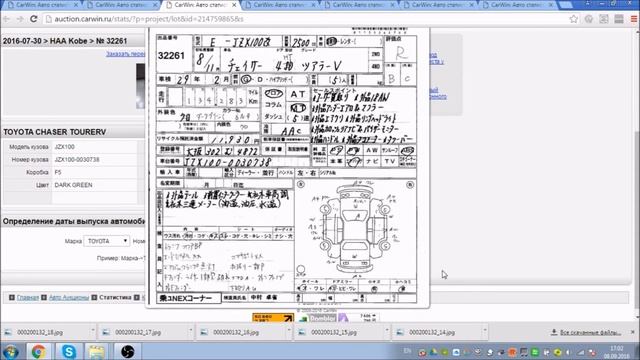Open downloaded file 000200132_18.jpg
640x360 pixels.
pos(40,332)
